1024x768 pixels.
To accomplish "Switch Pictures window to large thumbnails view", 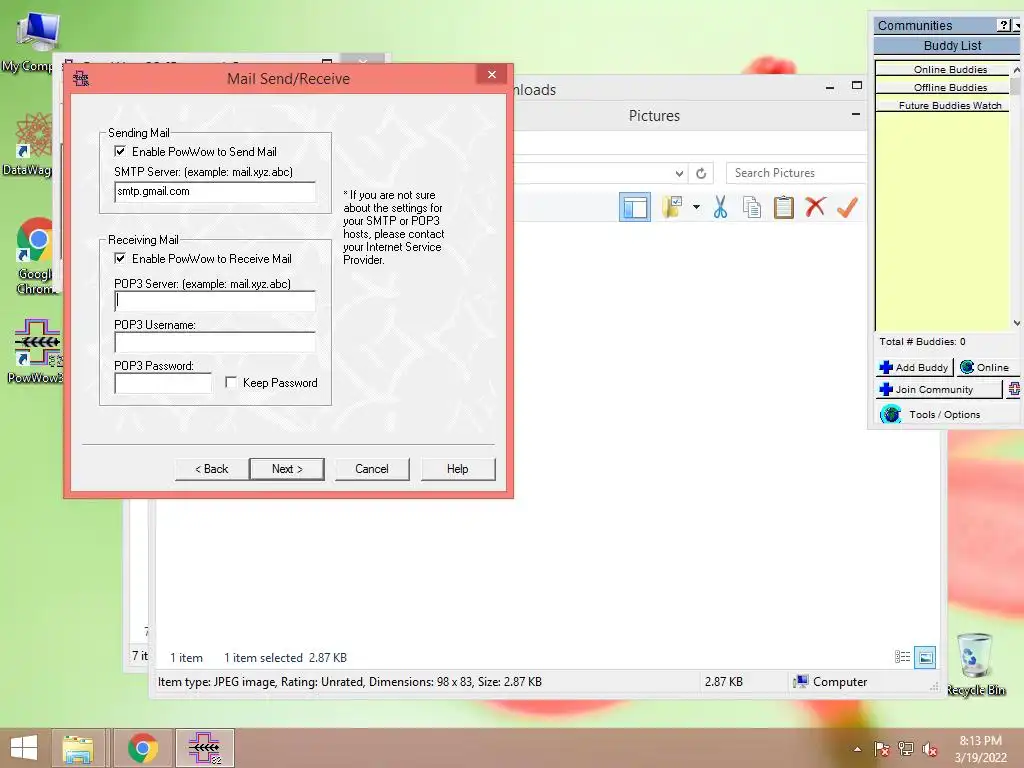I will pos(925,657).
